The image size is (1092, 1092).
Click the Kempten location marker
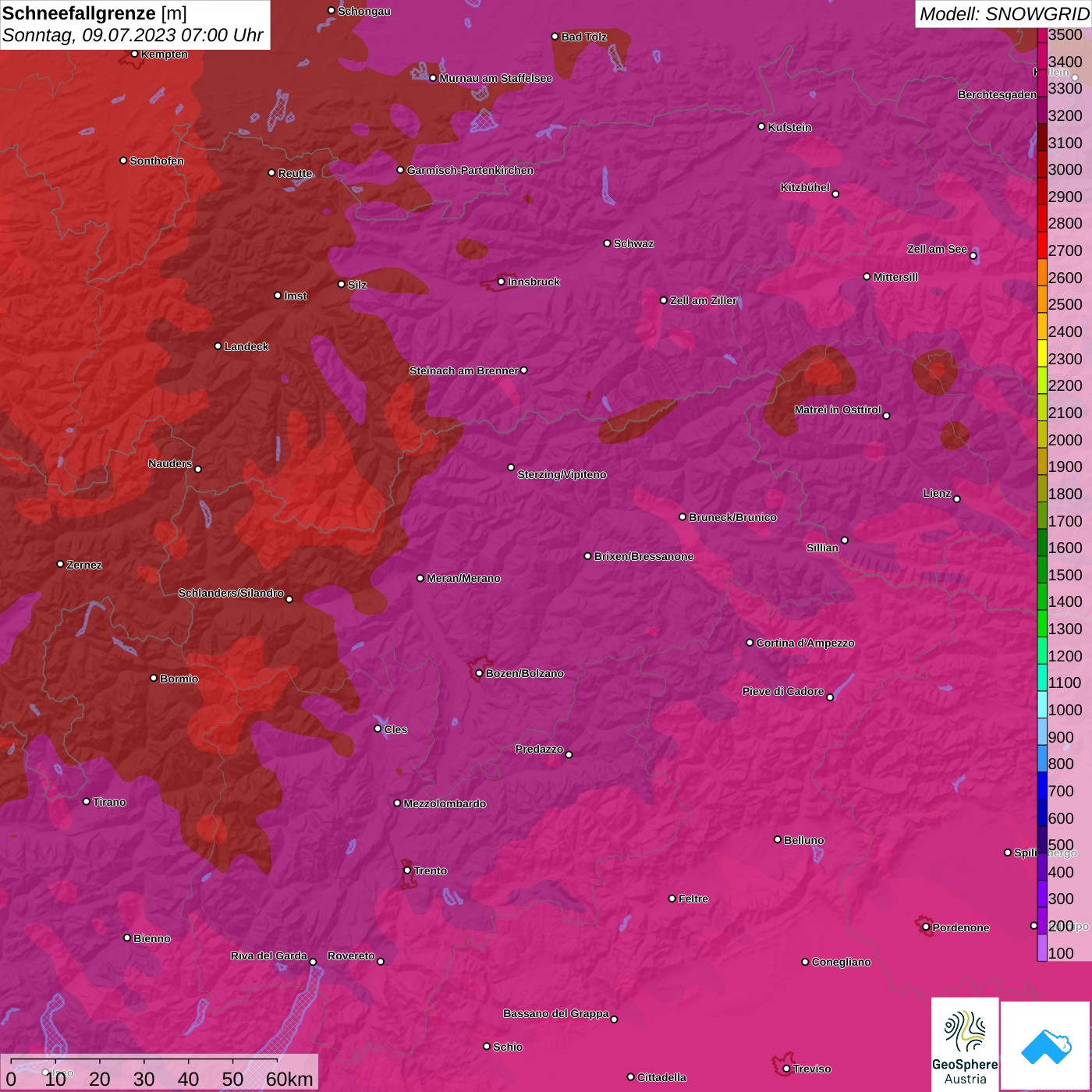point(134,54)
